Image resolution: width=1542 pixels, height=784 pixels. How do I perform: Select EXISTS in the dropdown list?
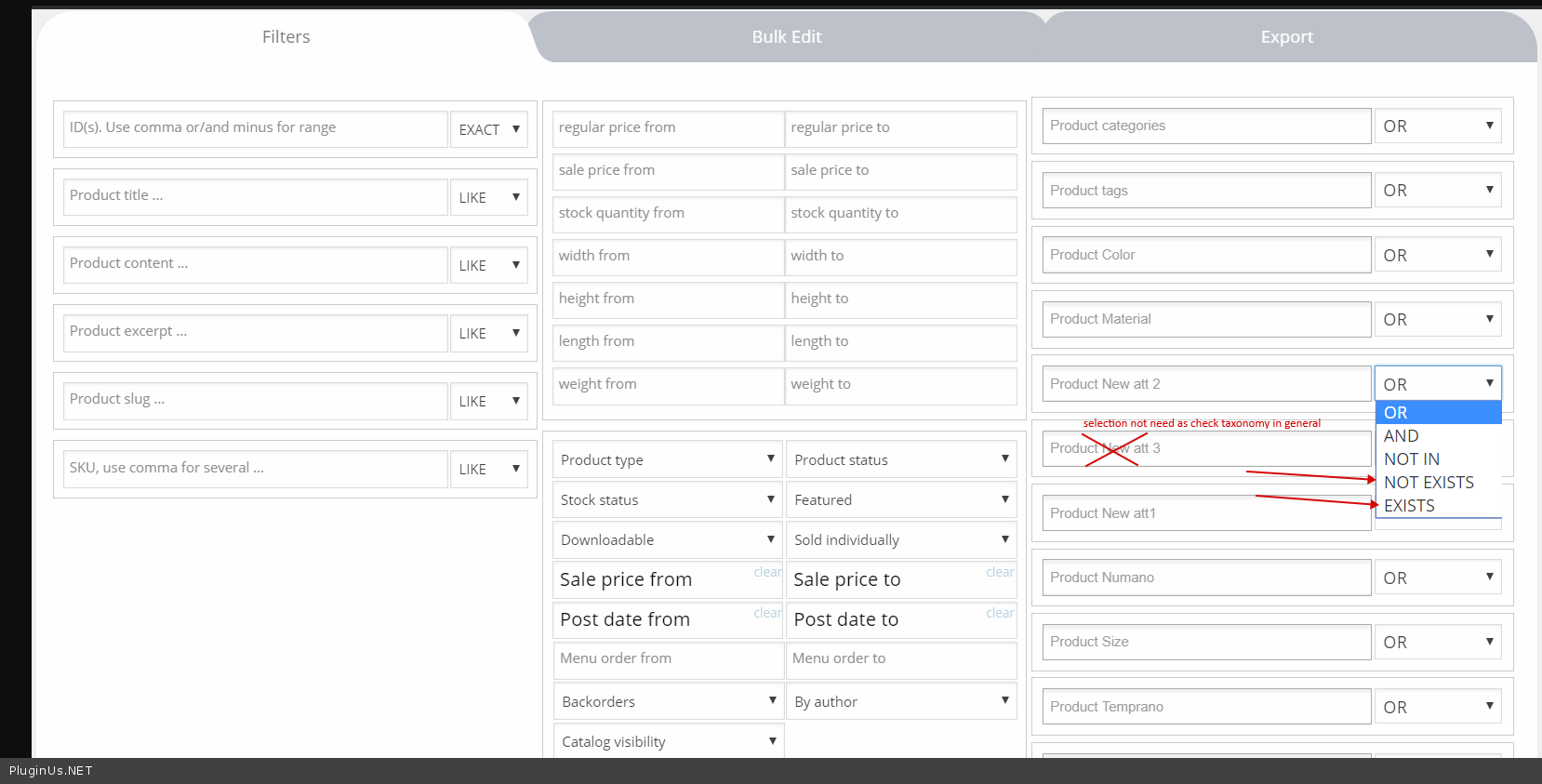1409,506
